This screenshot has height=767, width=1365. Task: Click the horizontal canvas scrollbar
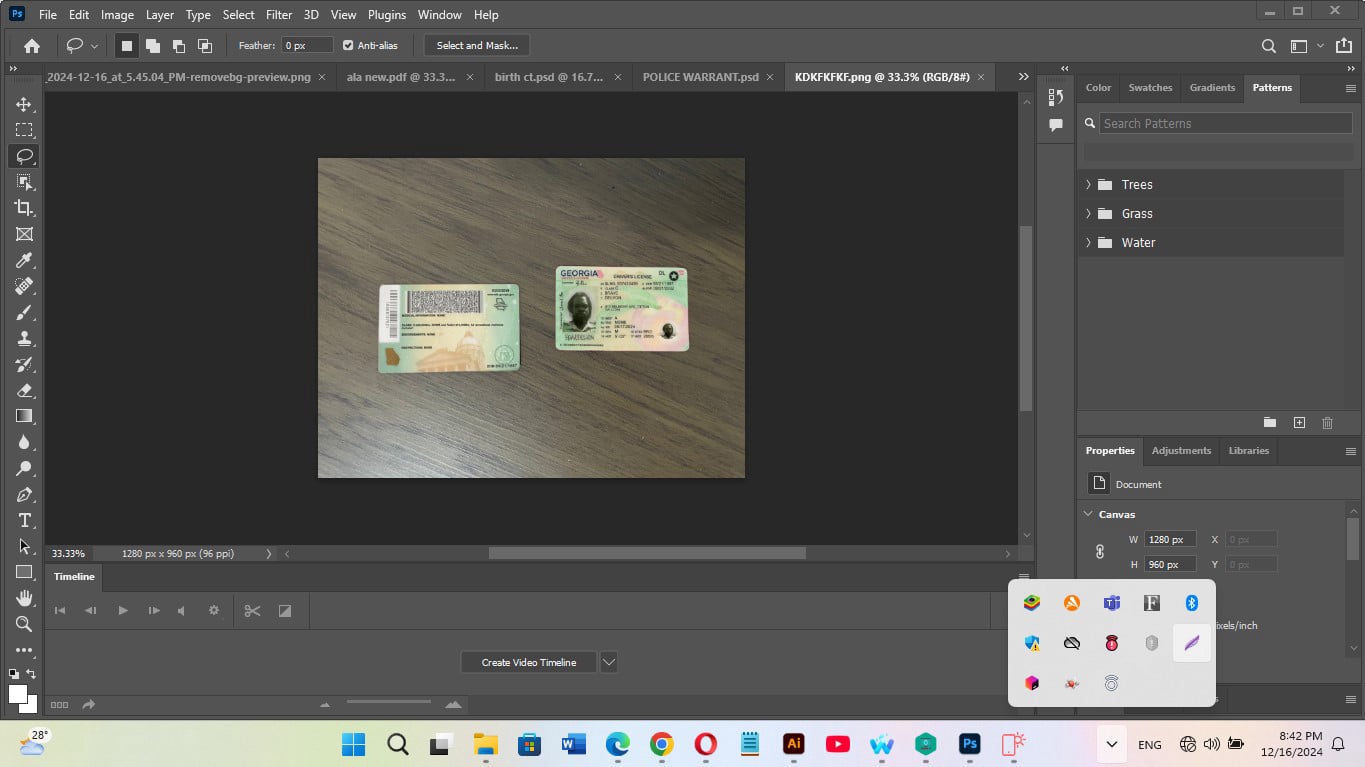[x=647, y=553]
